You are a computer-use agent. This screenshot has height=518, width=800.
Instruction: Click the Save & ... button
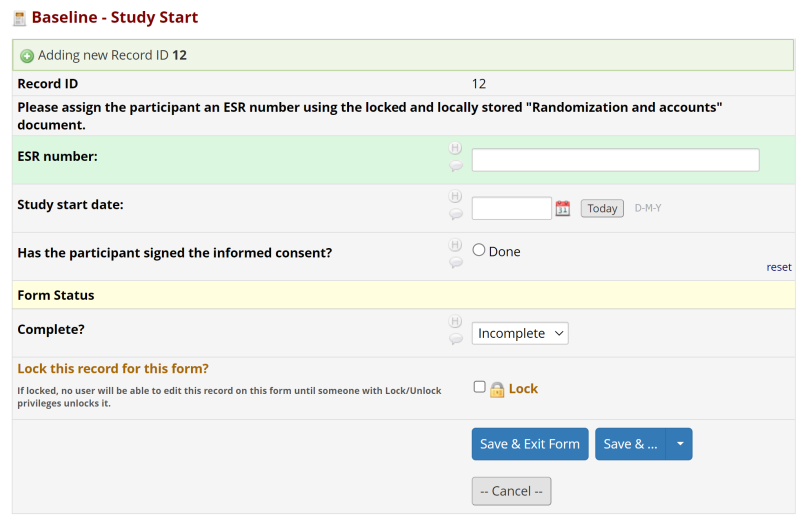630,444
